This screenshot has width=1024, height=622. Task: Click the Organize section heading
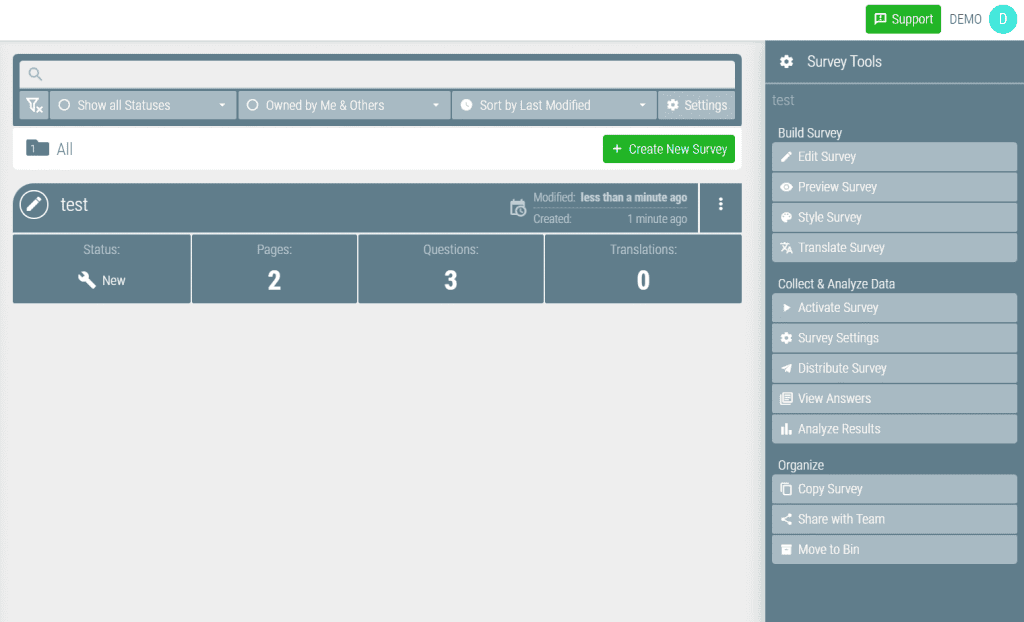[801, 465]
